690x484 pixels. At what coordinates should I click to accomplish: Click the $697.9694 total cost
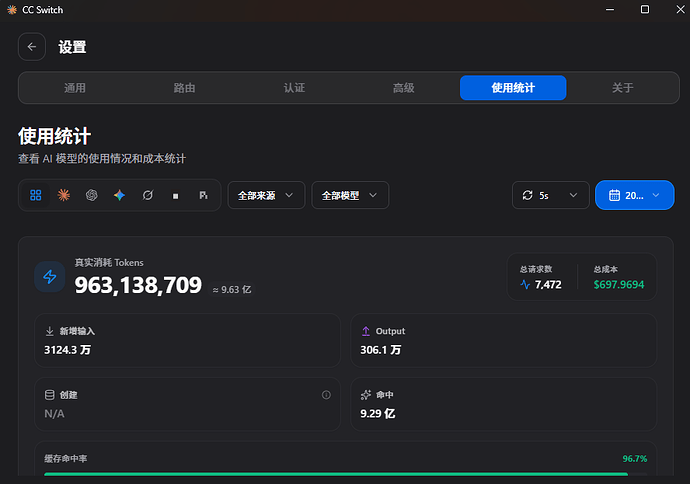(x=619, y=285)
